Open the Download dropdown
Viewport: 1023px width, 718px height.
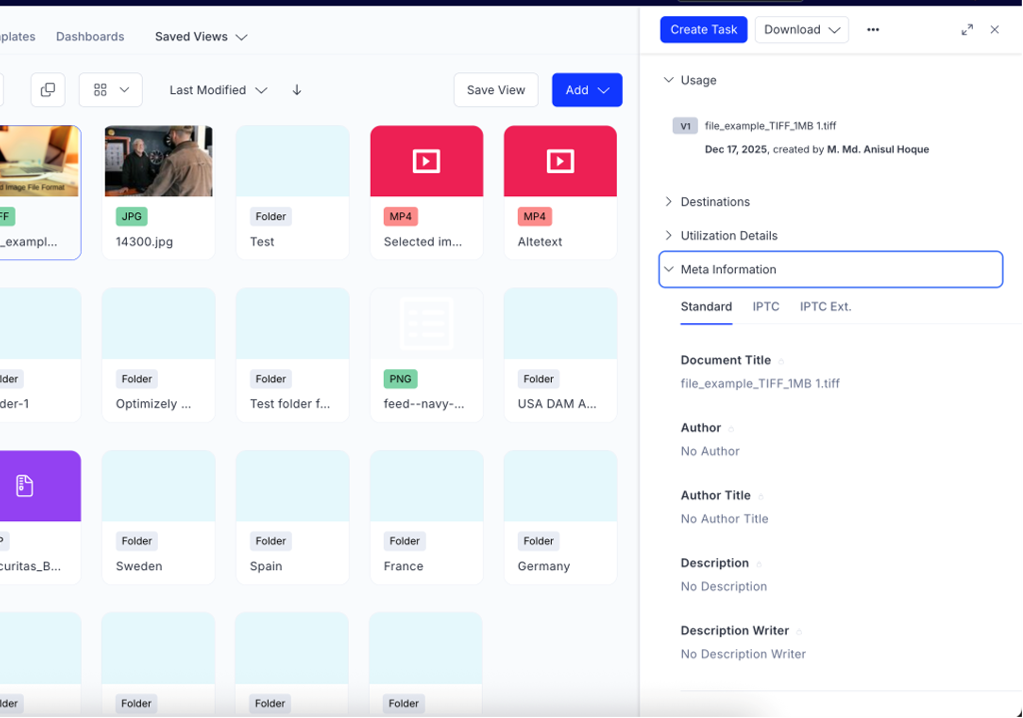[x=801, y=29]
